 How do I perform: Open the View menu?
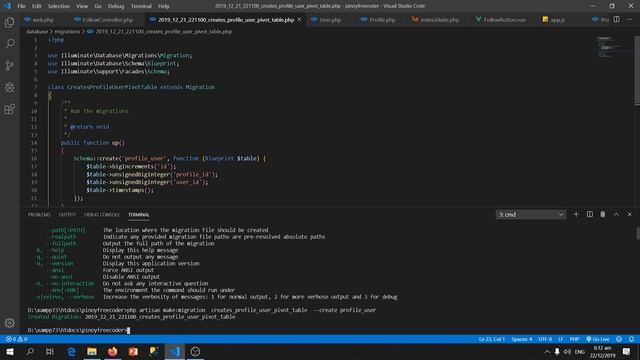pyautogui.click(x=82, y=6)
